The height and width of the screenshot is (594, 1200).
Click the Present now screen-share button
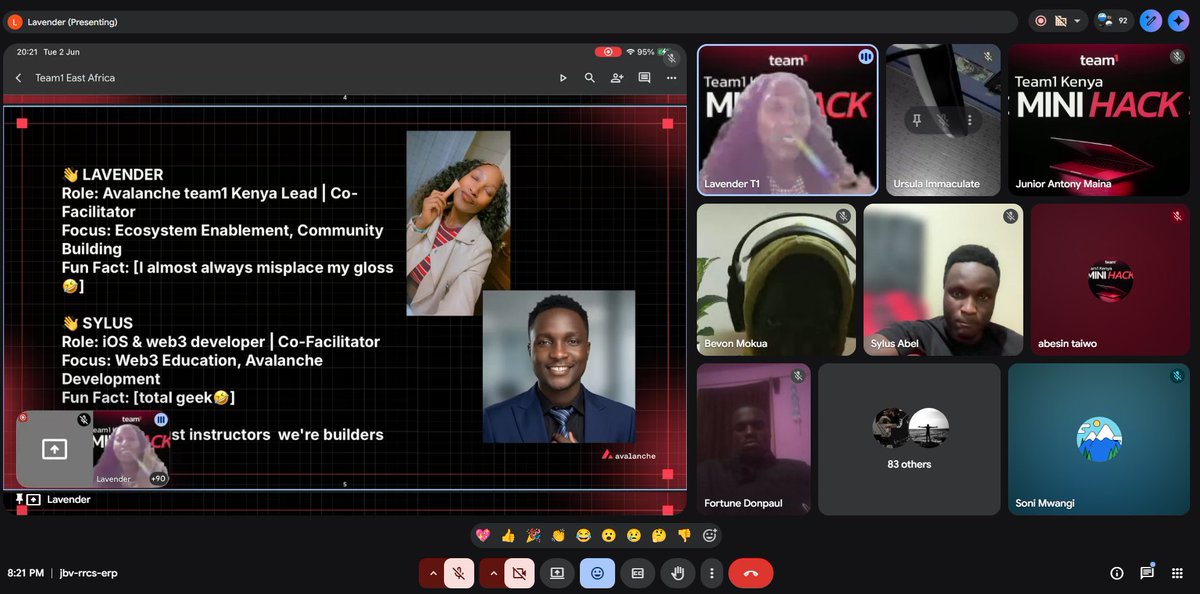[557, 573]
